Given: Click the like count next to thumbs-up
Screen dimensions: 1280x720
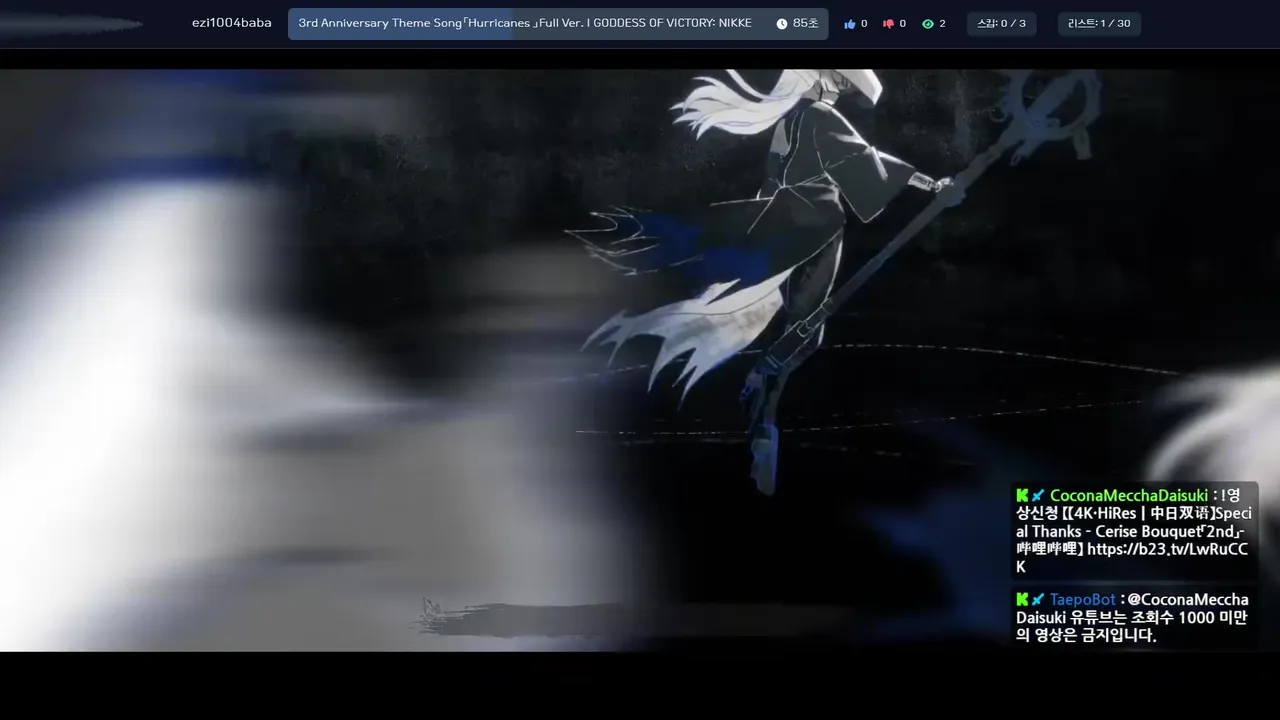Looking at the screenshot, I should pos(864,24).
